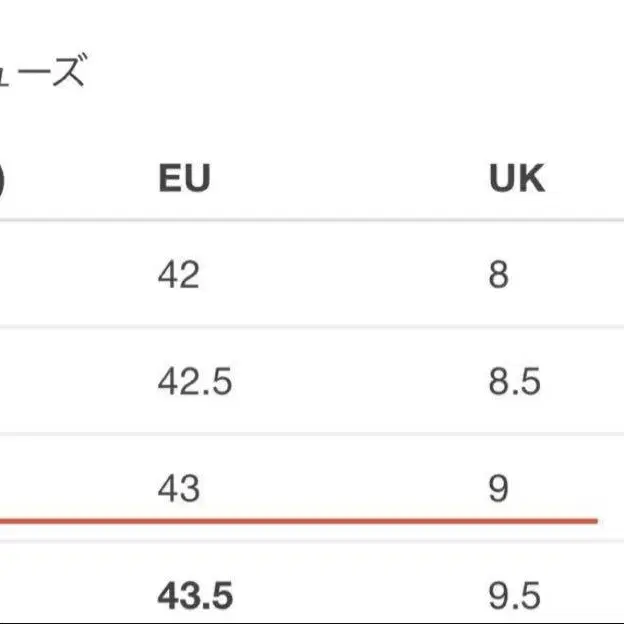
Task: Select UK size 8 in first row
Action: pyautogui.click(x=499, y=275)
